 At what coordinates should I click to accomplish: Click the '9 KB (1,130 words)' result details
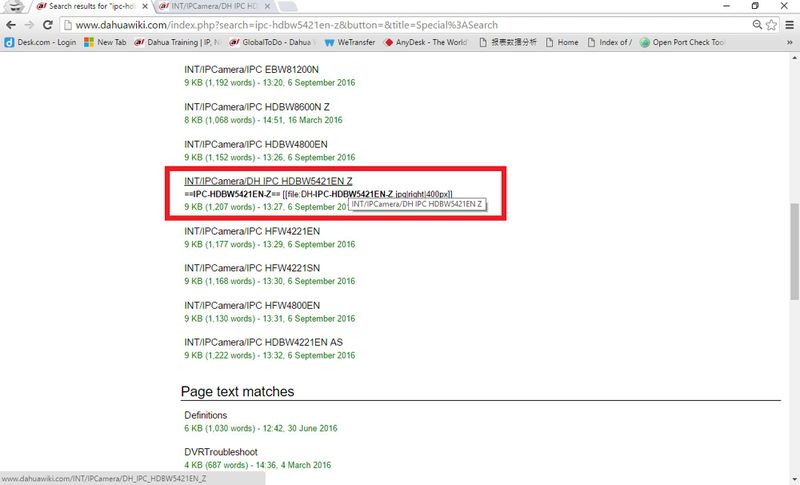(x=269, y=319)
